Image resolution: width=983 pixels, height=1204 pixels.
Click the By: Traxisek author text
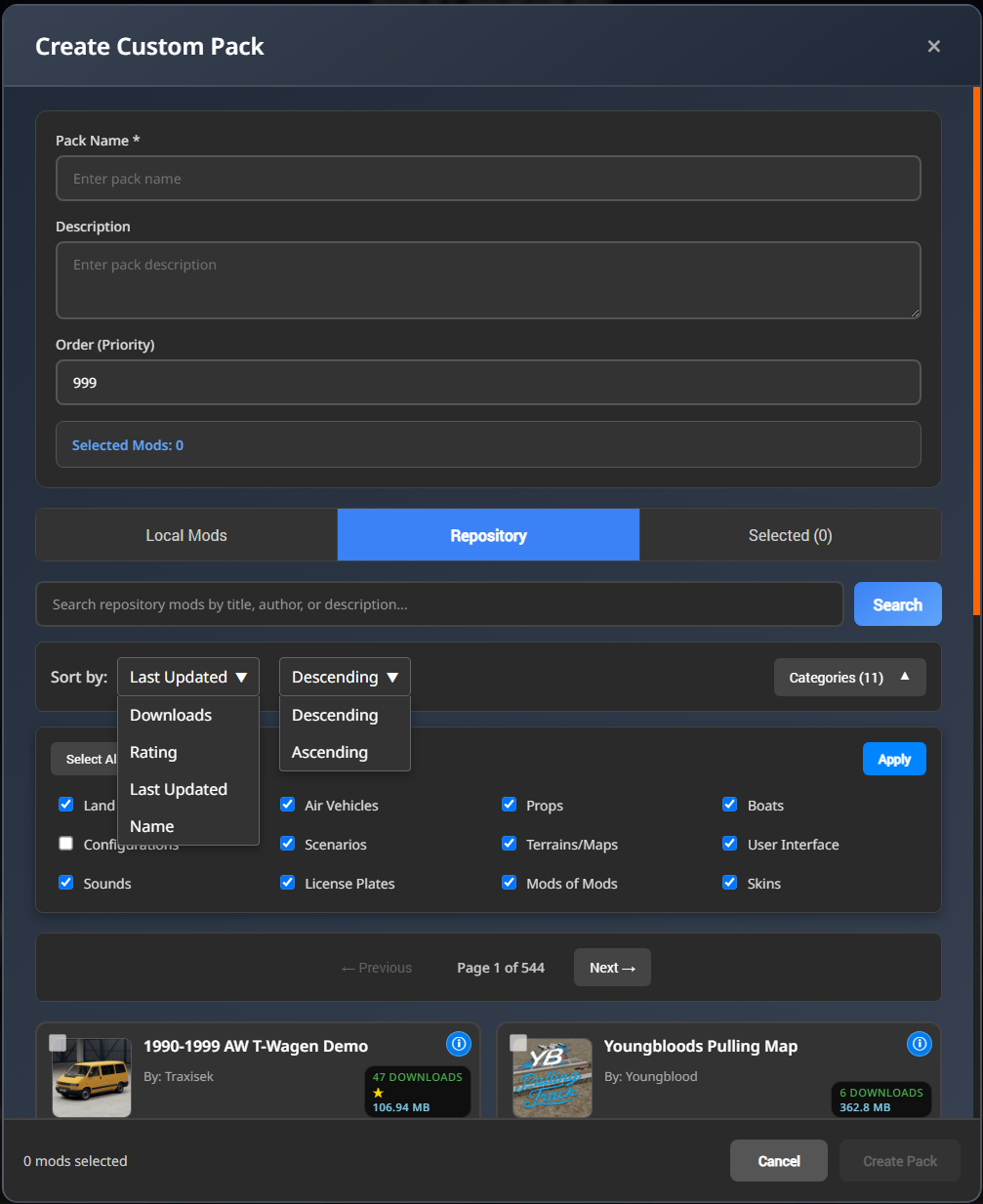179,1076
